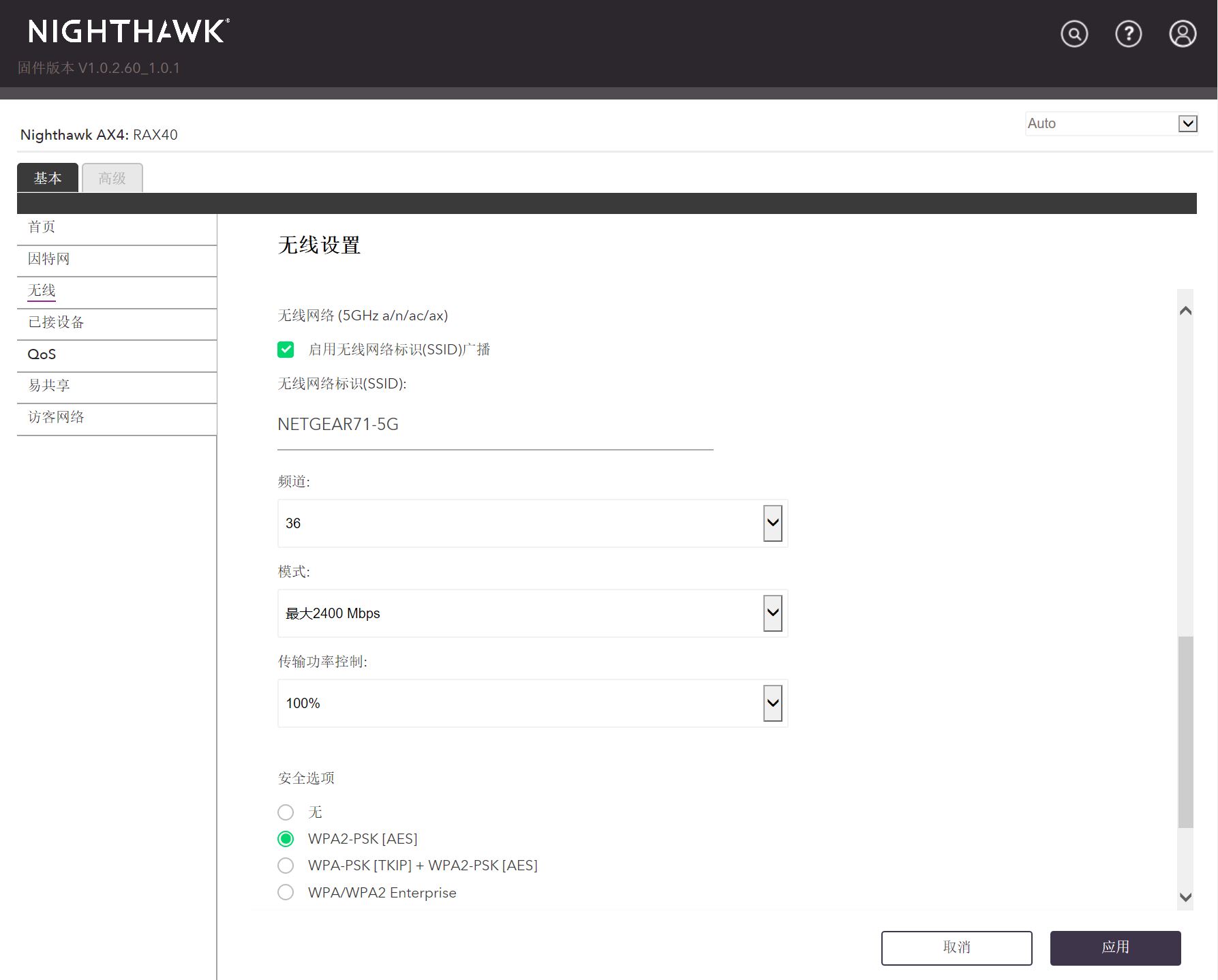1218x980 pixels.
Task: Click the 取消 cancel button
Action: click(956, 947)
